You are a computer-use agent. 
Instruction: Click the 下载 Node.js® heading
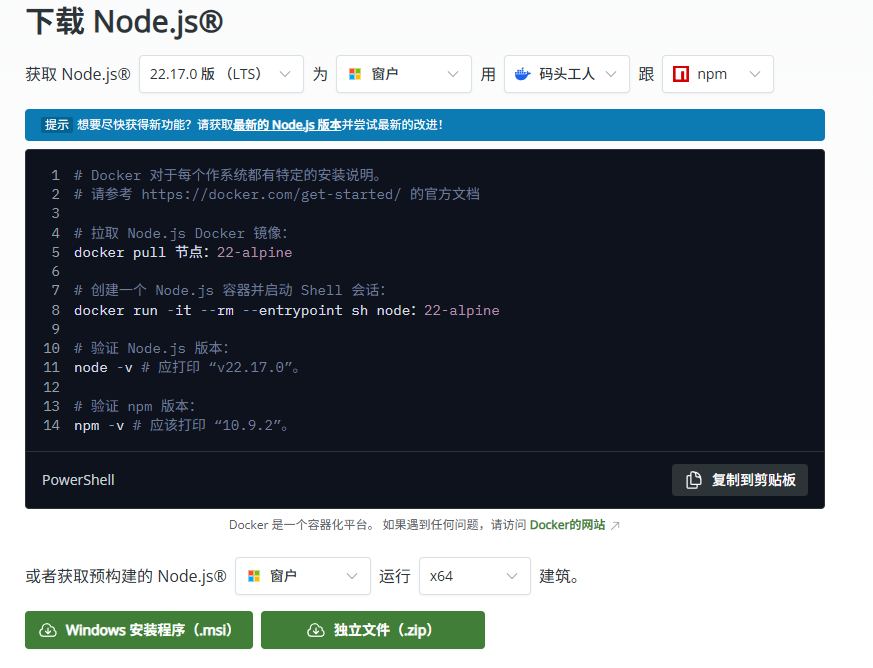tap(124, 22)
